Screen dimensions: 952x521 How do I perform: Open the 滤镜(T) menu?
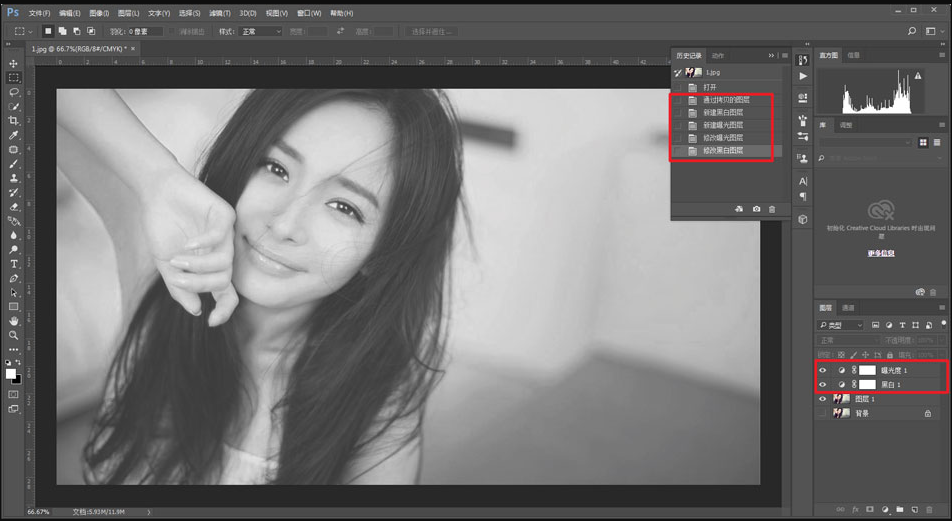click(x=218, y=13)
